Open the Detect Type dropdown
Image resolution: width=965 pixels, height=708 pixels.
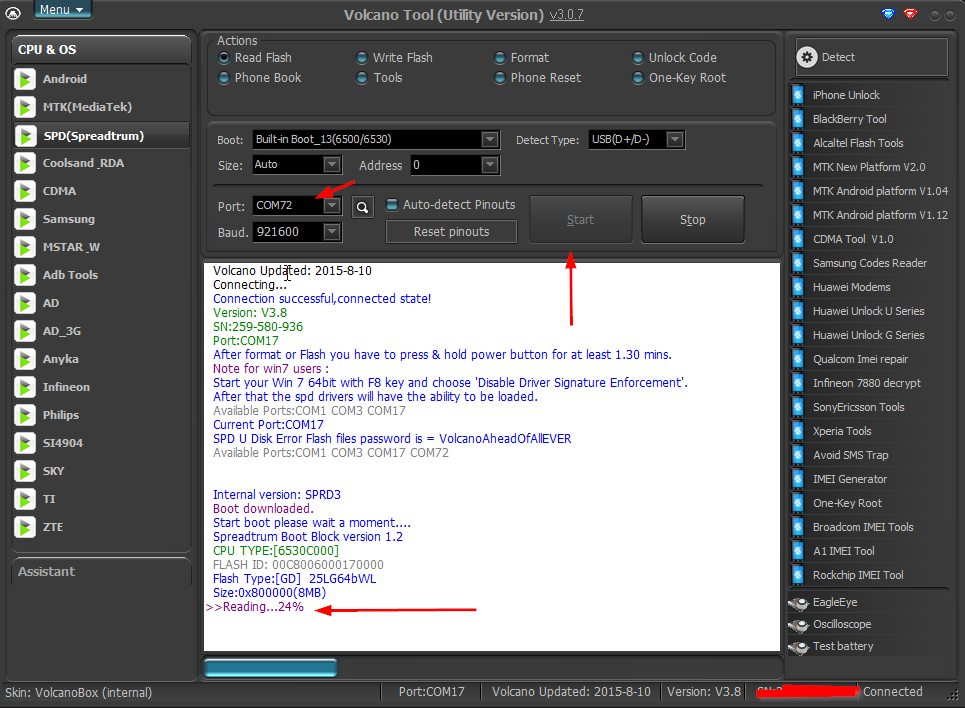(x=675, y=140)
